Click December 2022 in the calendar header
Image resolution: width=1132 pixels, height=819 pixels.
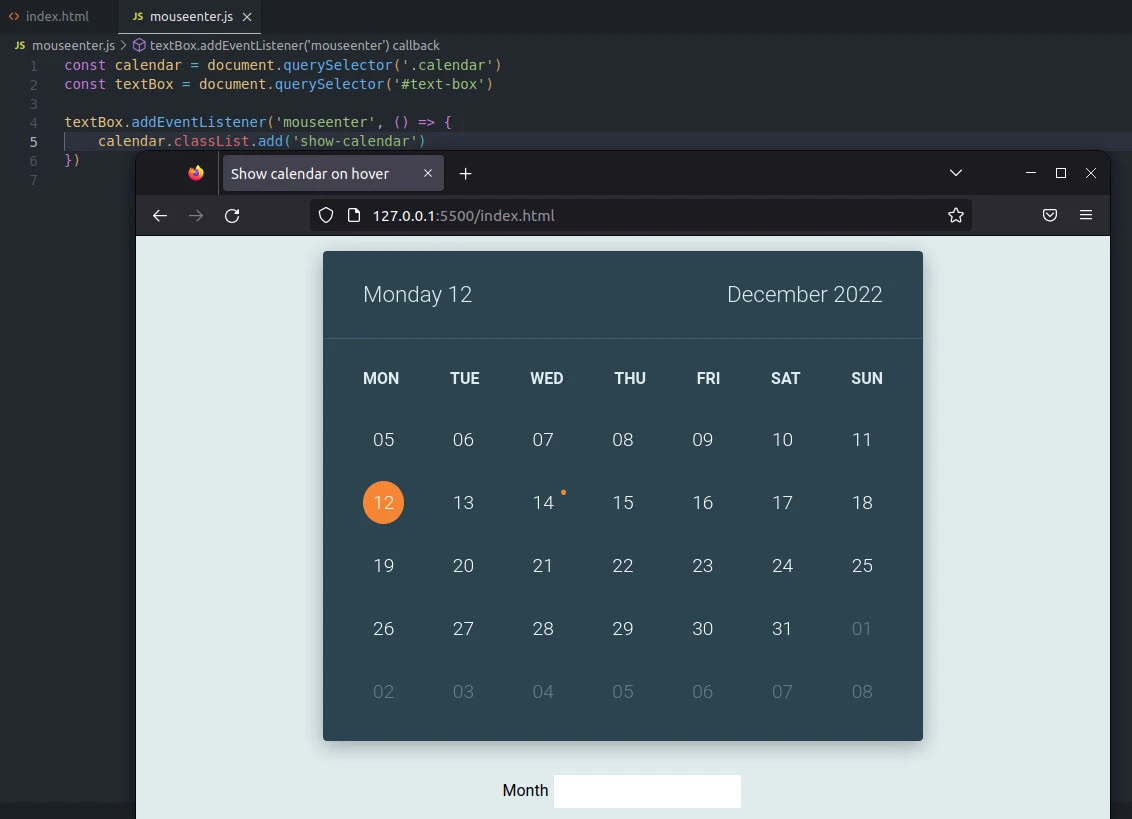805,294
